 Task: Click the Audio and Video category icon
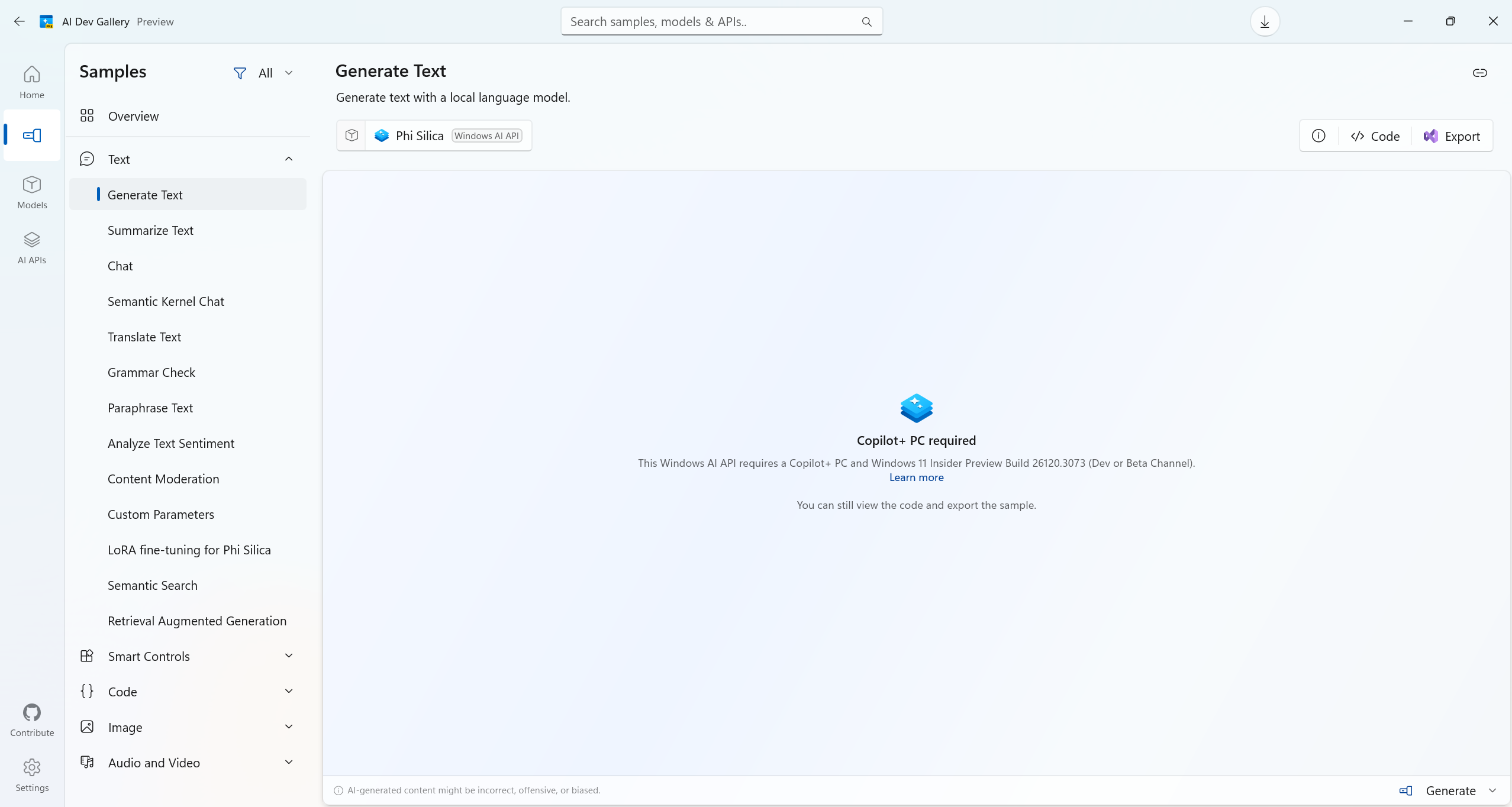(87, 762)
